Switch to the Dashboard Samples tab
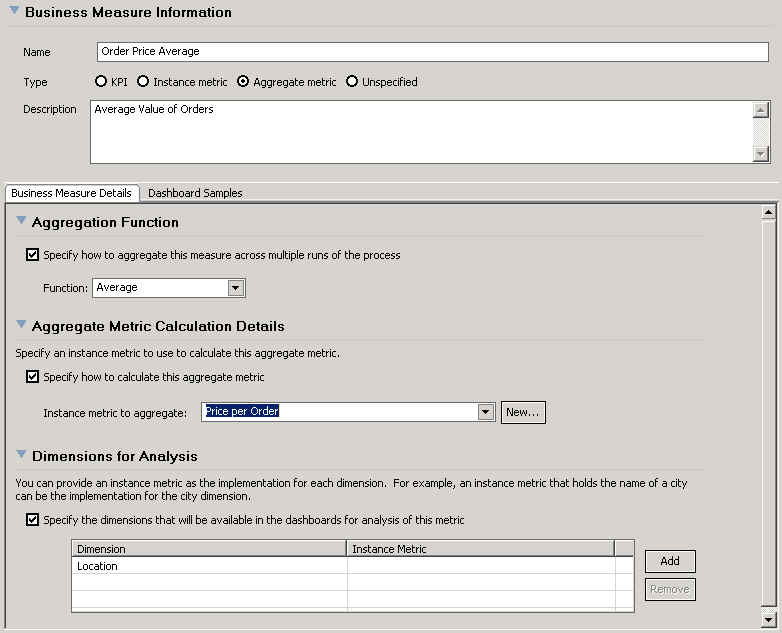This screenshot has height=633, width=782. tap(195, 193)
